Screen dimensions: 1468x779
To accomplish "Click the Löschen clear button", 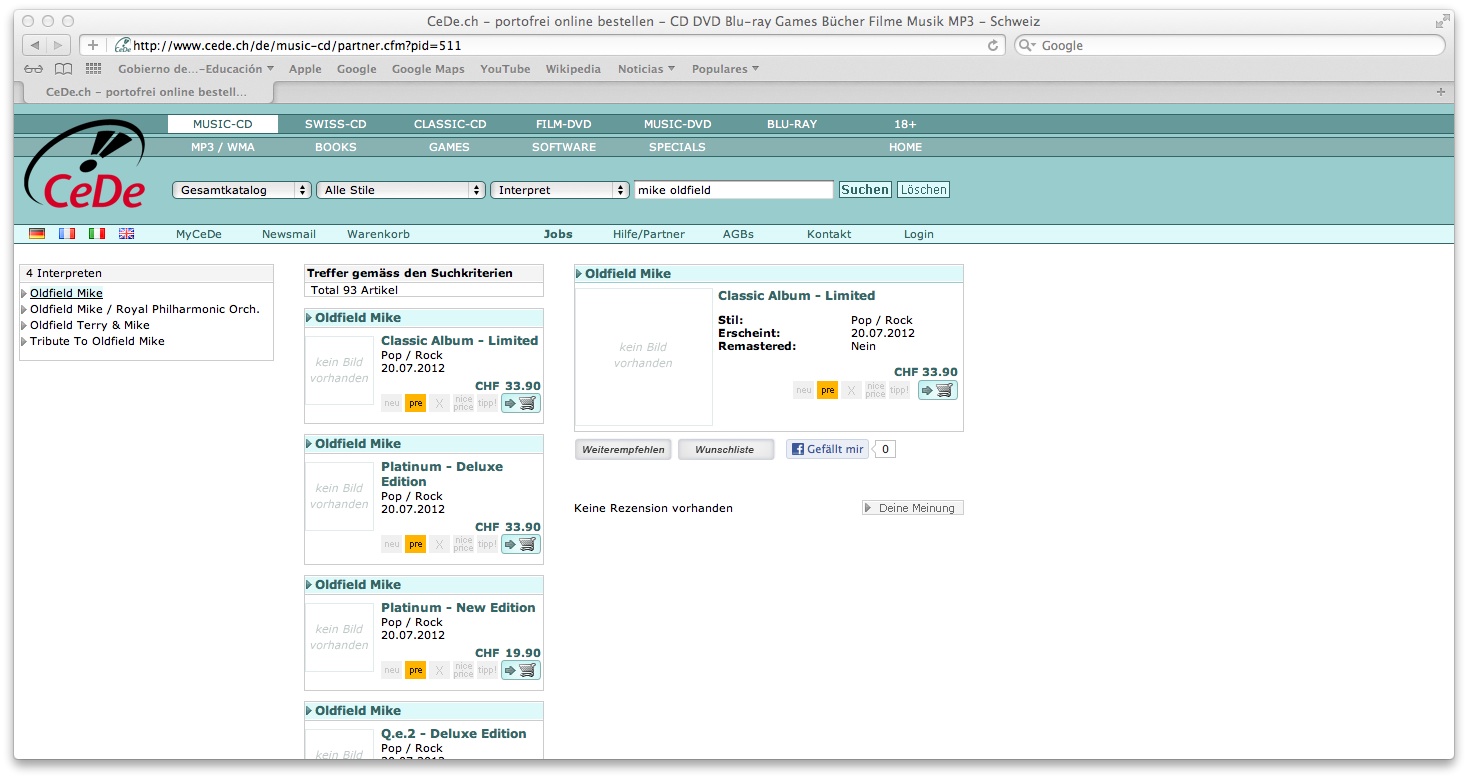I will point(923,190).
